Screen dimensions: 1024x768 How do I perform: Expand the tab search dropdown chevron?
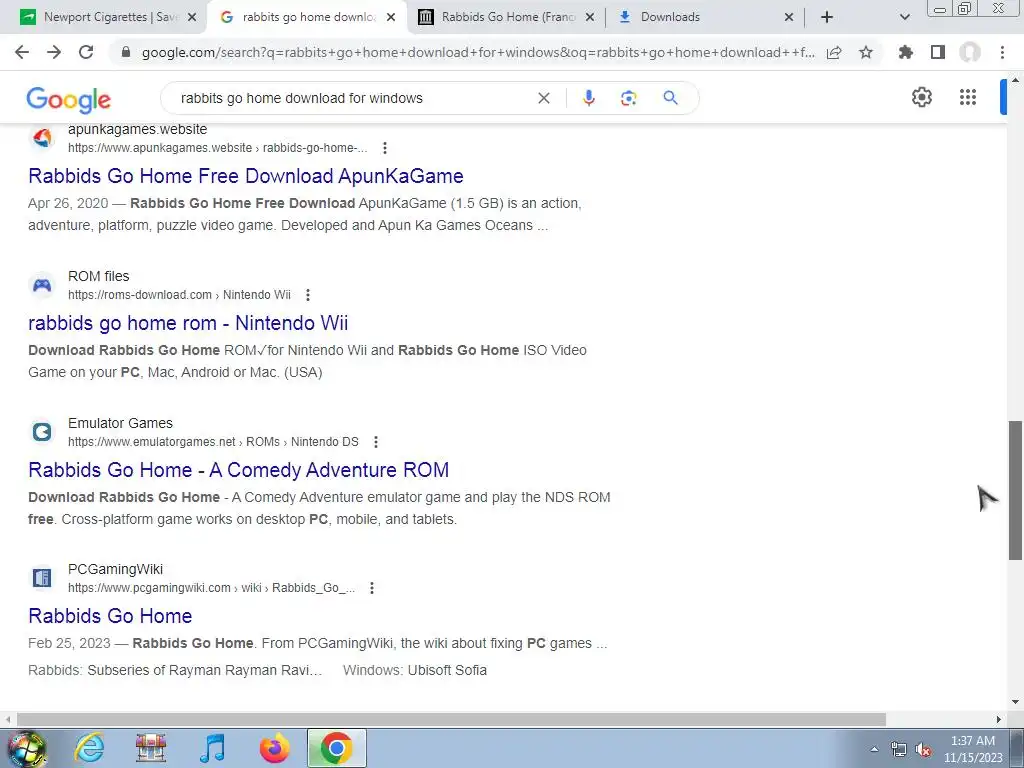click(904, 17)
